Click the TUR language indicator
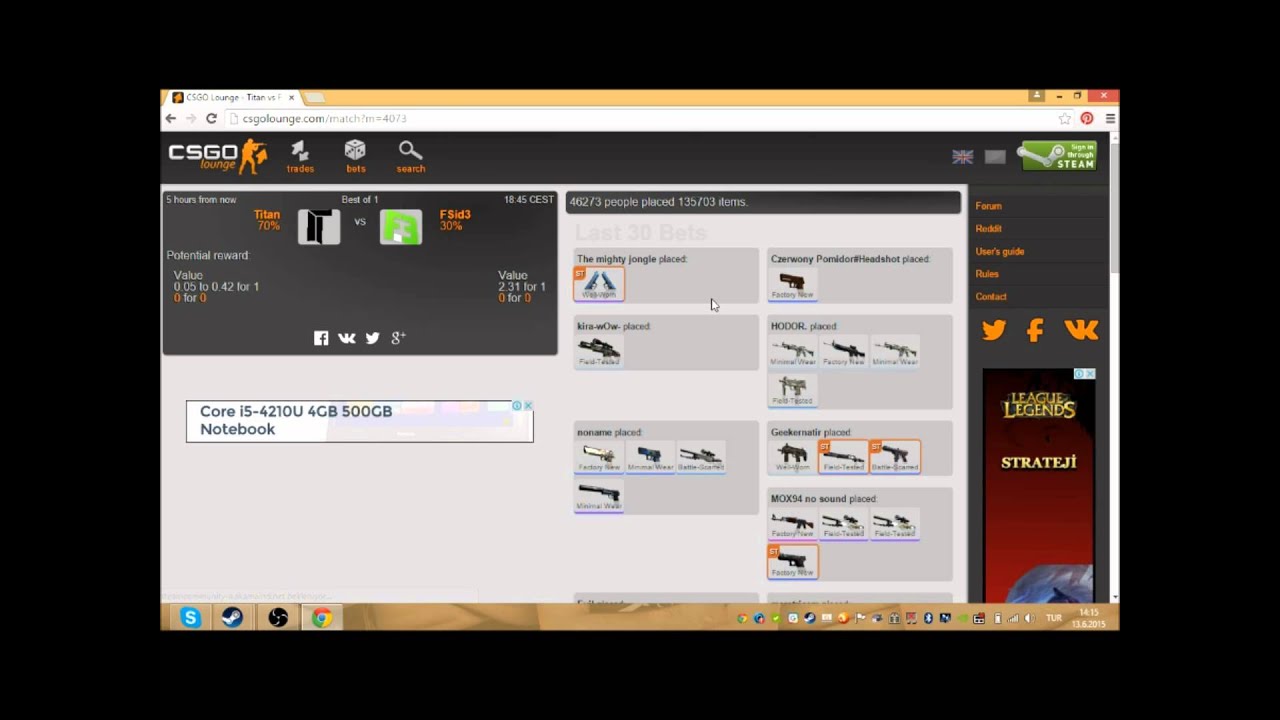The height and width of the screenshot is (720, 1280). point(1054,618)
